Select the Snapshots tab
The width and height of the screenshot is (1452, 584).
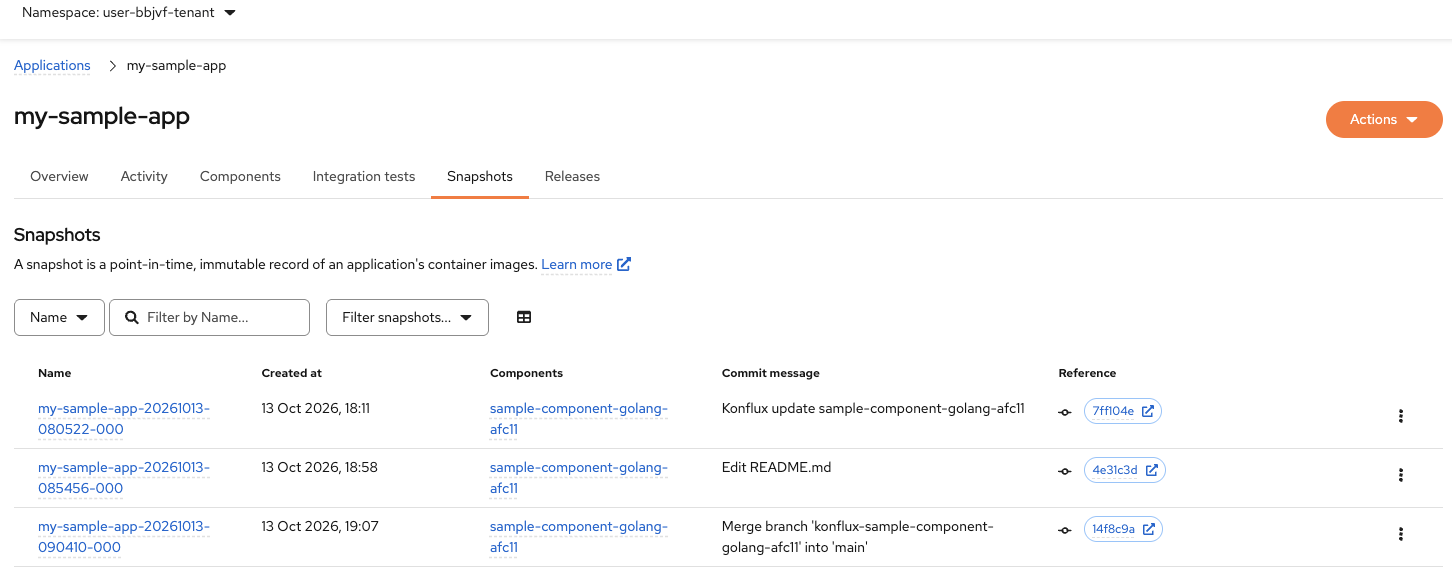point(480,176)
